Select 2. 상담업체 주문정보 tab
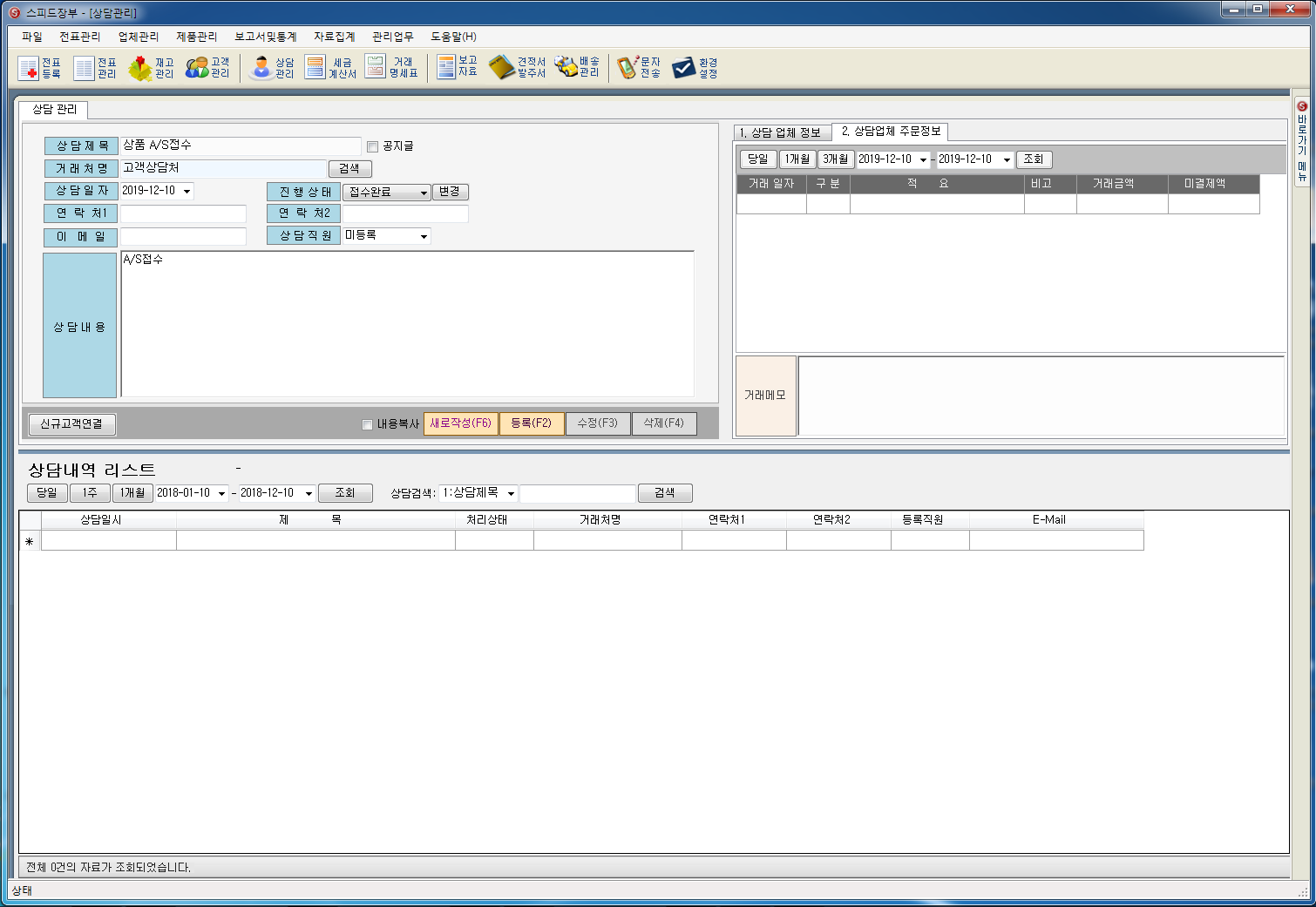This screenshot has width=1316, height=907. coord(891,131)
